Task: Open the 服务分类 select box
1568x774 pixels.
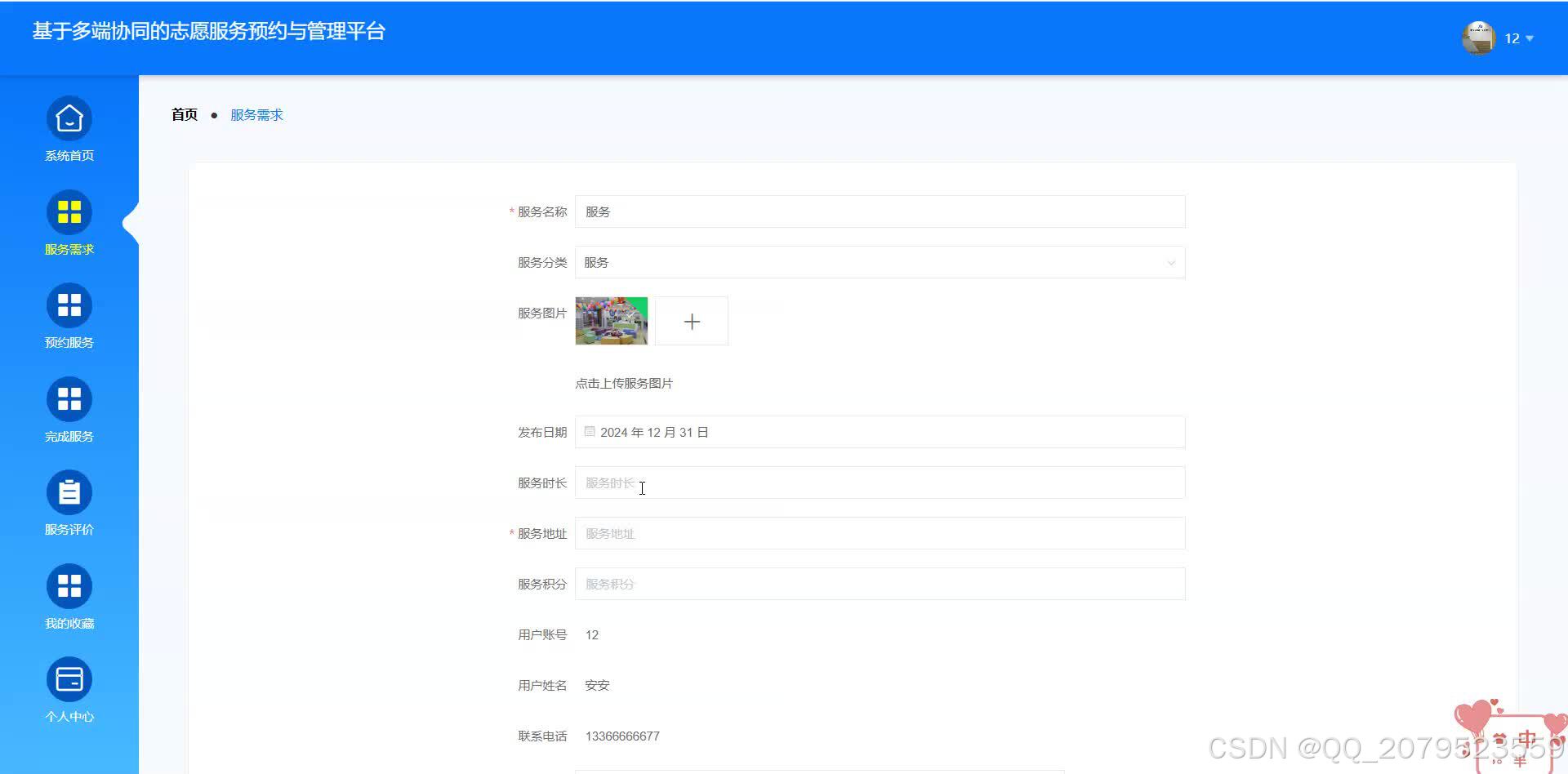Action: 880,262
